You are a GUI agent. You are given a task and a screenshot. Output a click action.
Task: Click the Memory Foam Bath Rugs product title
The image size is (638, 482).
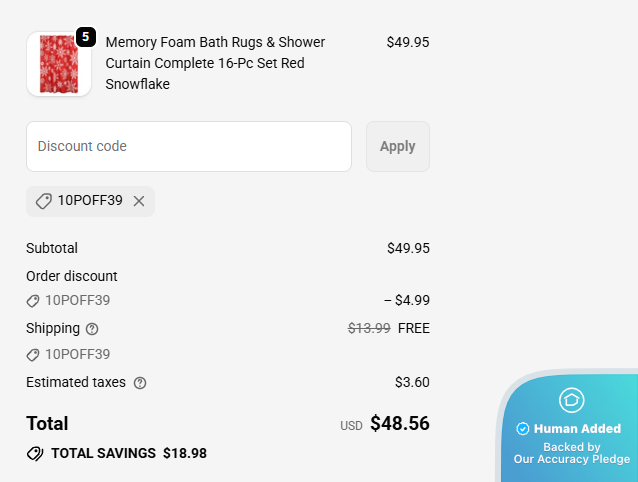(215, 63)
